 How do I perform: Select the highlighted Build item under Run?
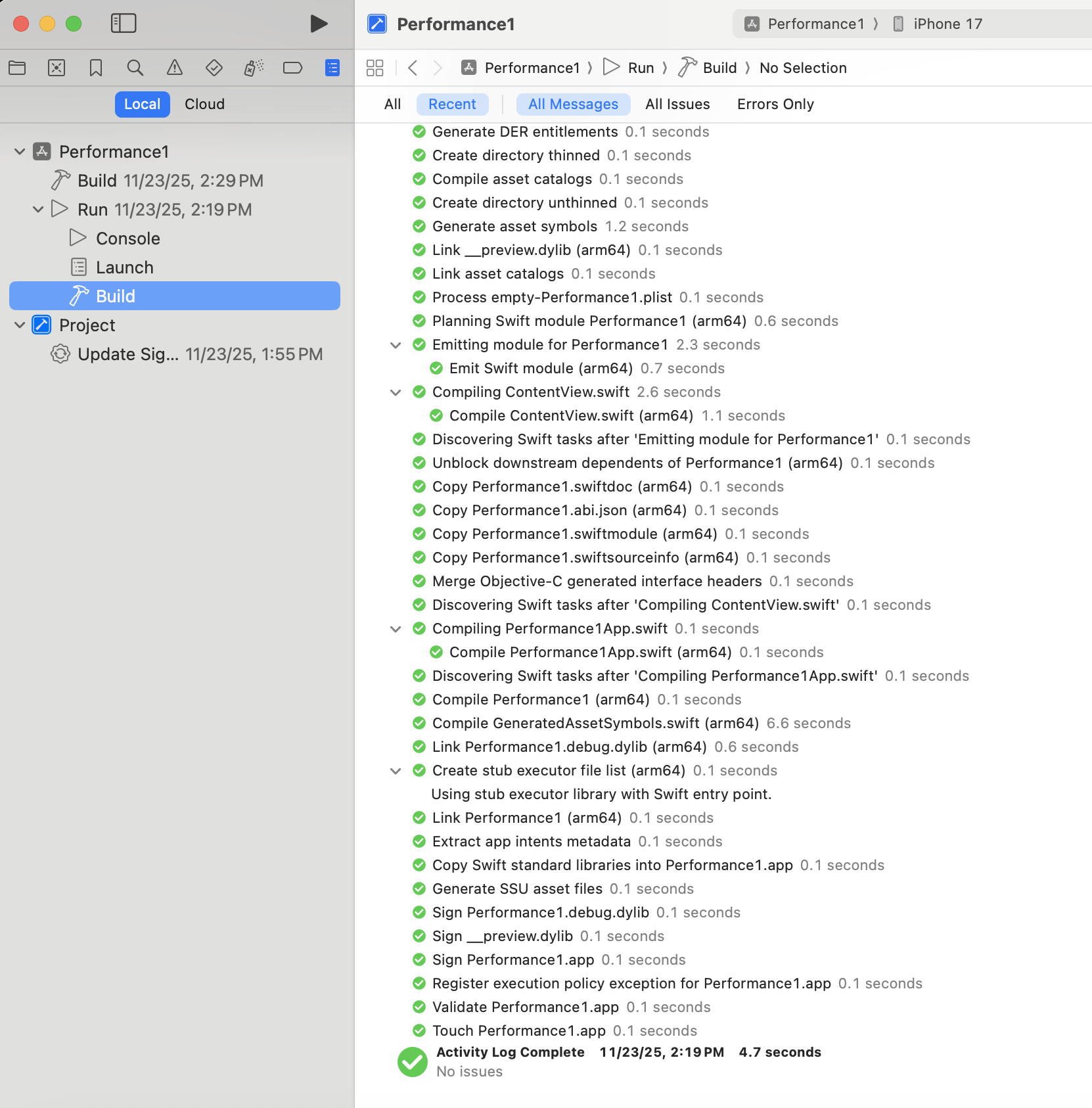point(175,296)
